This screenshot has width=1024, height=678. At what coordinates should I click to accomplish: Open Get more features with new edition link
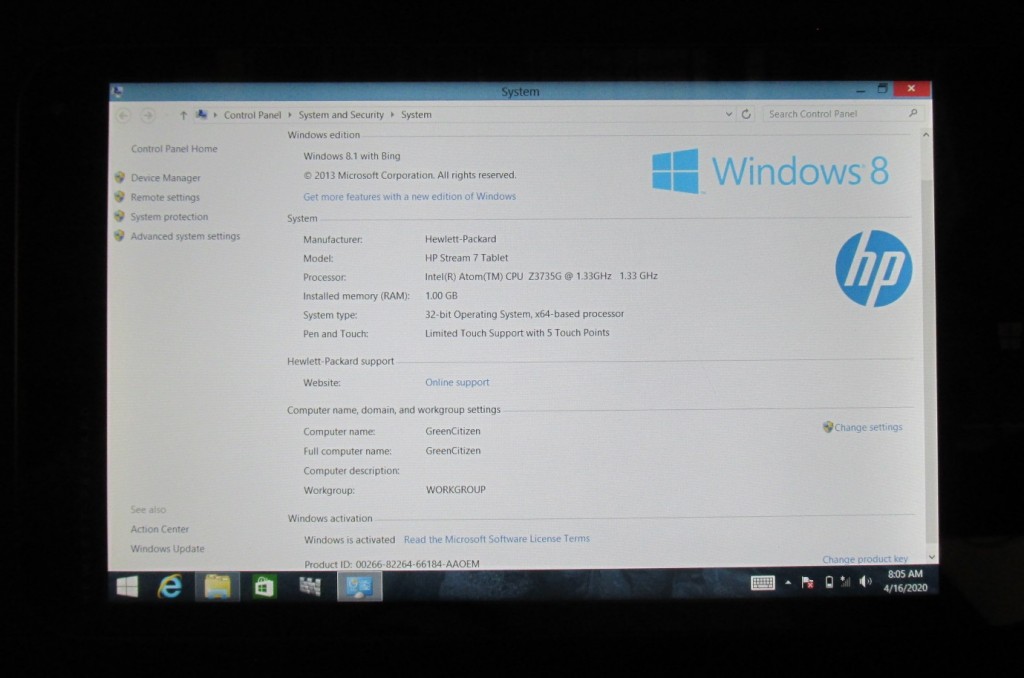tap(409, 196)
